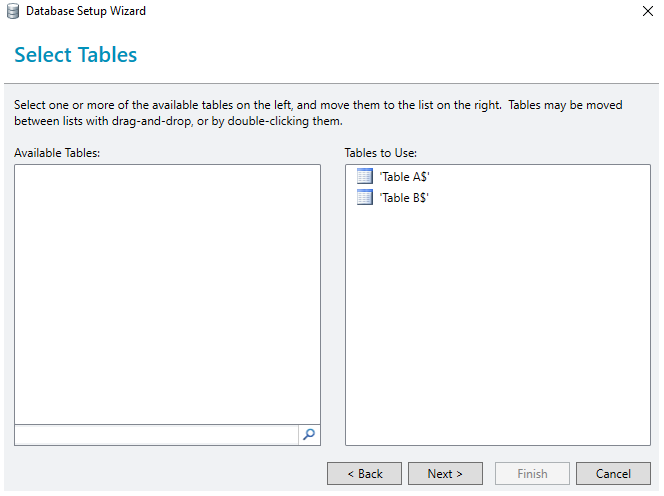This screenshot has width=664, height=496.
Task: Click the 'Select Tables' heading
Action: pyautogui.click(x=76, y=55)
